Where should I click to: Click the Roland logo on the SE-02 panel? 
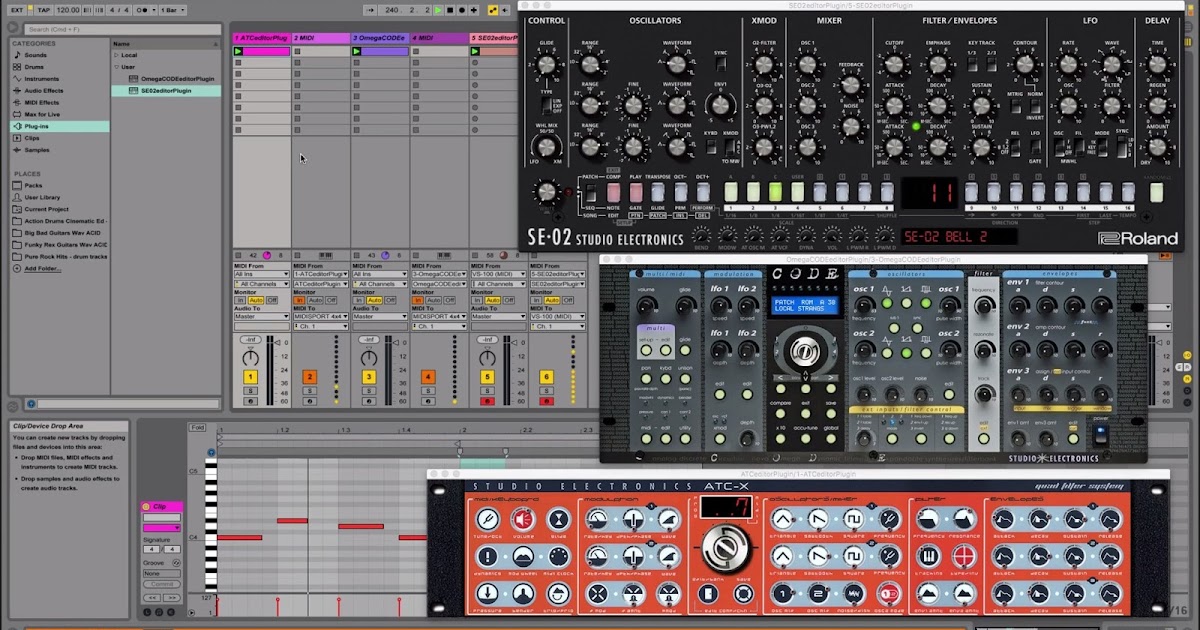1137,238
